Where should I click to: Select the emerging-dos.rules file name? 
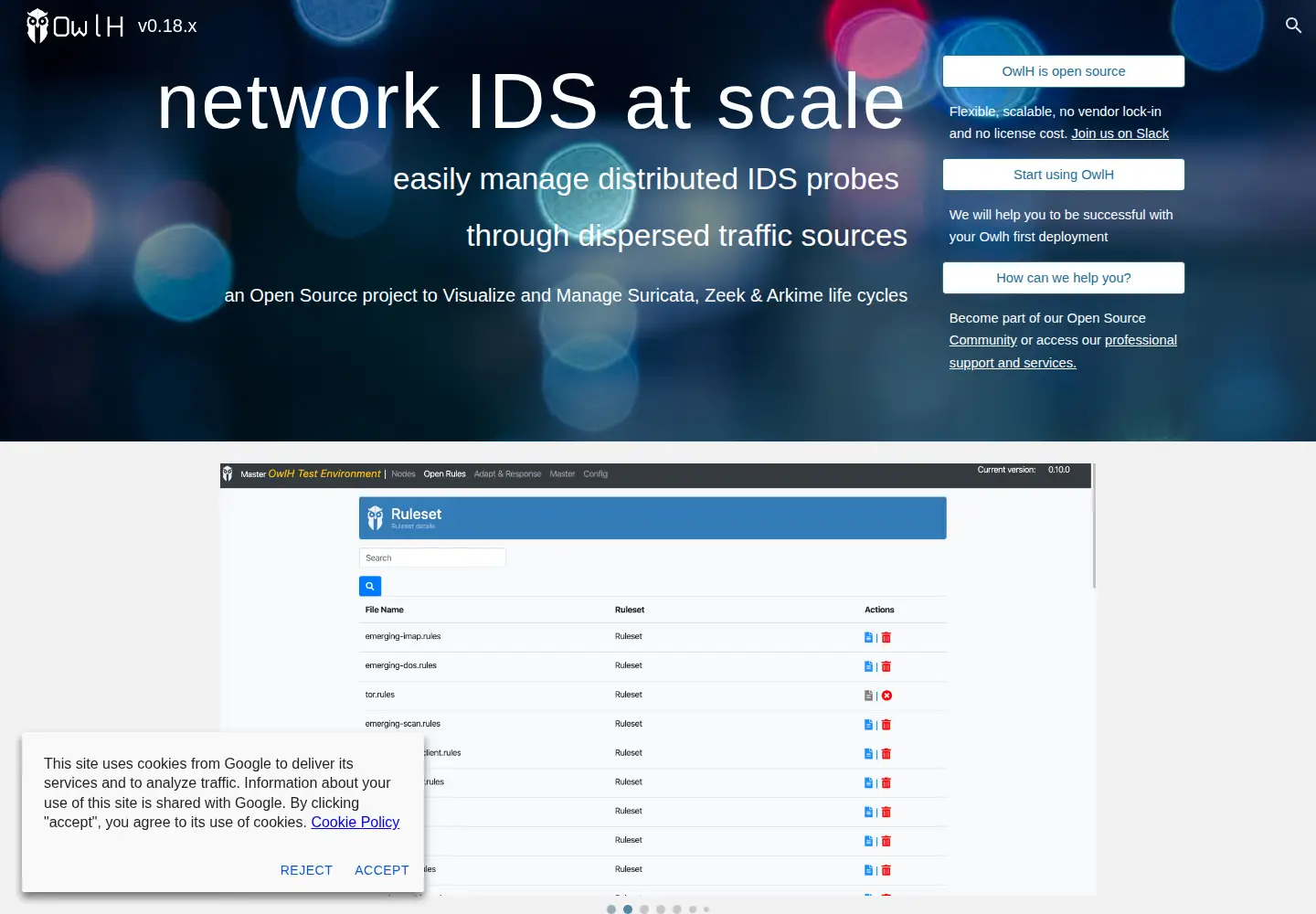click(401, 665)
